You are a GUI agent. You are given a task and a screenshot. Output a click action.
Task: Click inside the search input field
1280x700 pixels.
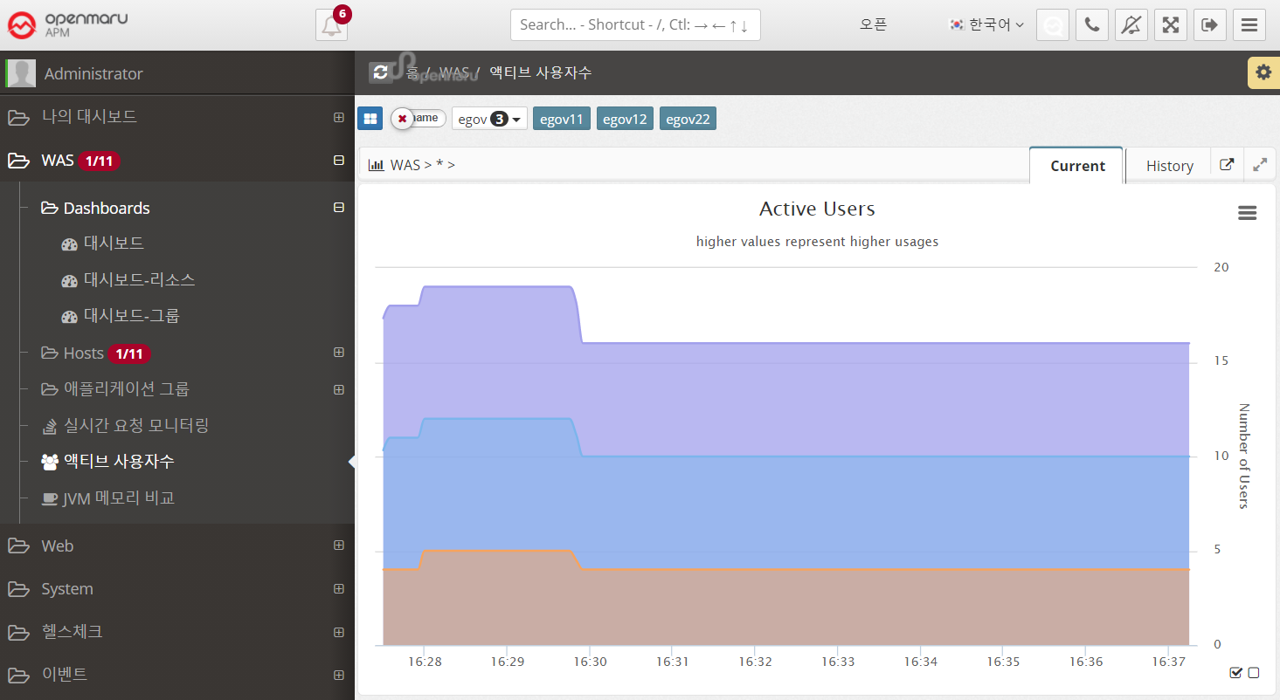click(x=634, y=25)
